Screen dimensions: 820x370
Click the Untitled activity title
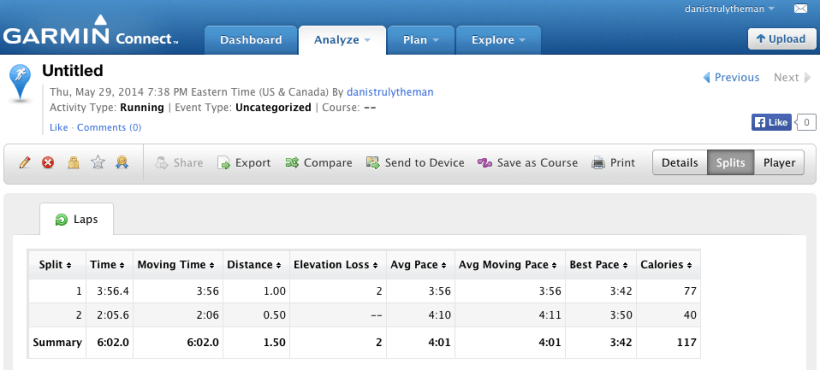(x=73, y=70)
